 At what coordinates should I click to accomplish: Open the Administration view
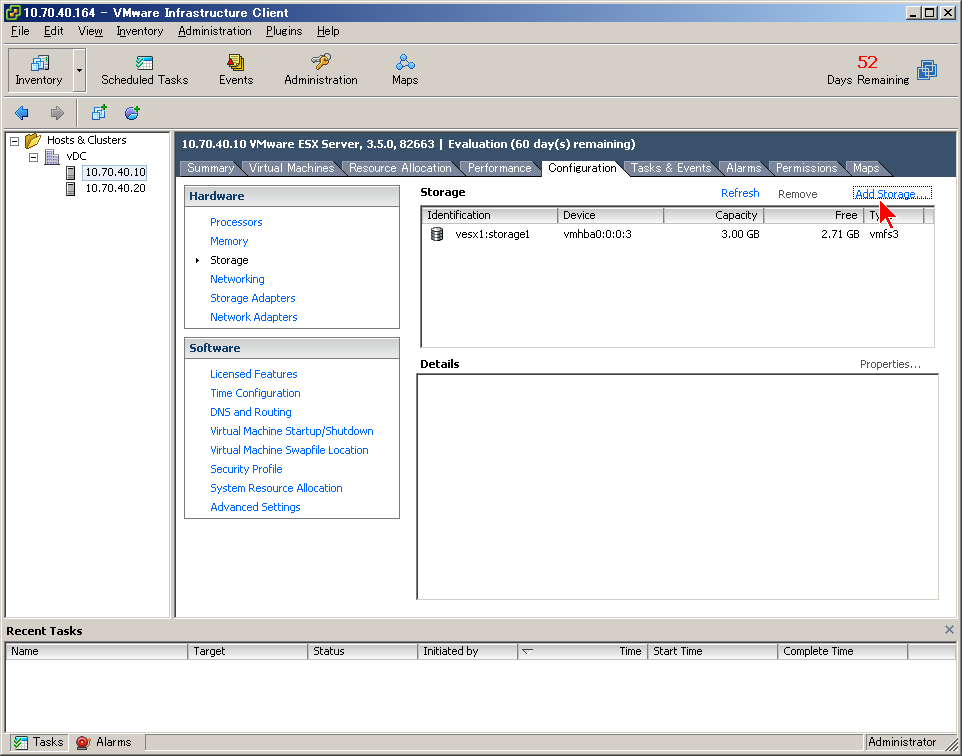320,70
